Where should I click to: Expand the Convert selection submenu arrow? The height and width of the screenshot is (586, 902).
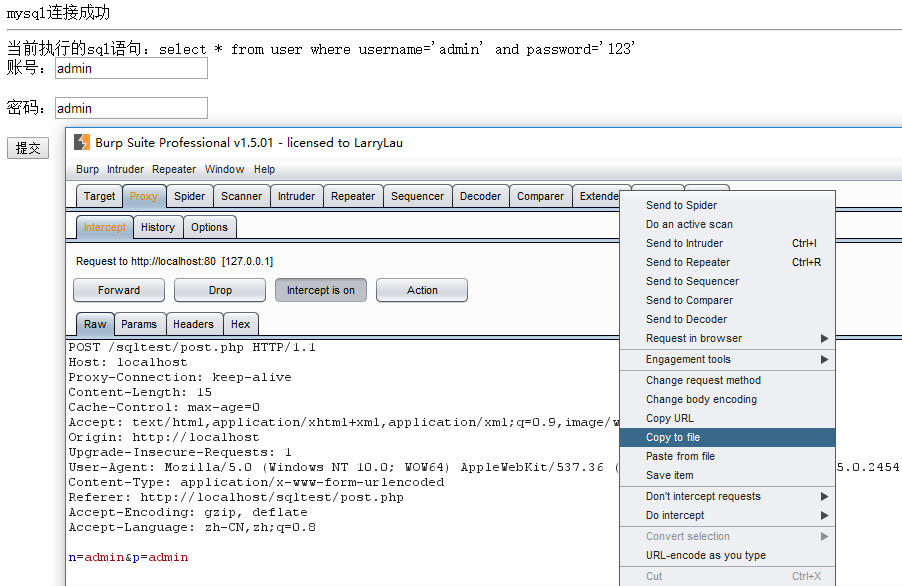click(x=824, y=536)
